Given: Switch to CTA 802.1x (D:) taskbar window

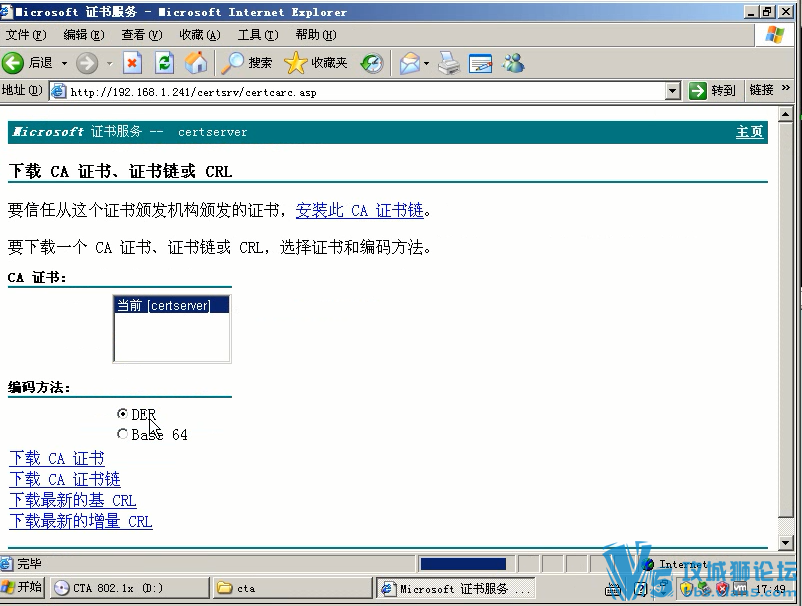Looking at the screenshot, I should 130,588.
